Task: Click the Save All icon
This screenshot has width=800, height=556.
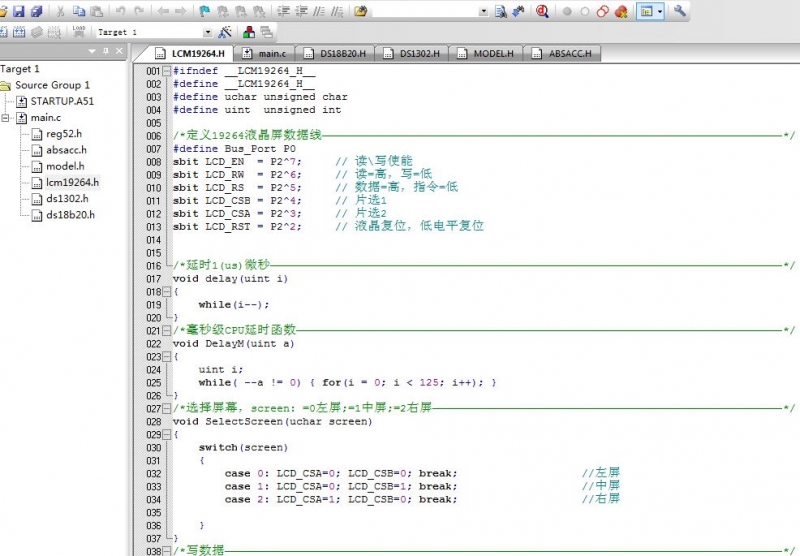Action: (36, 11)
